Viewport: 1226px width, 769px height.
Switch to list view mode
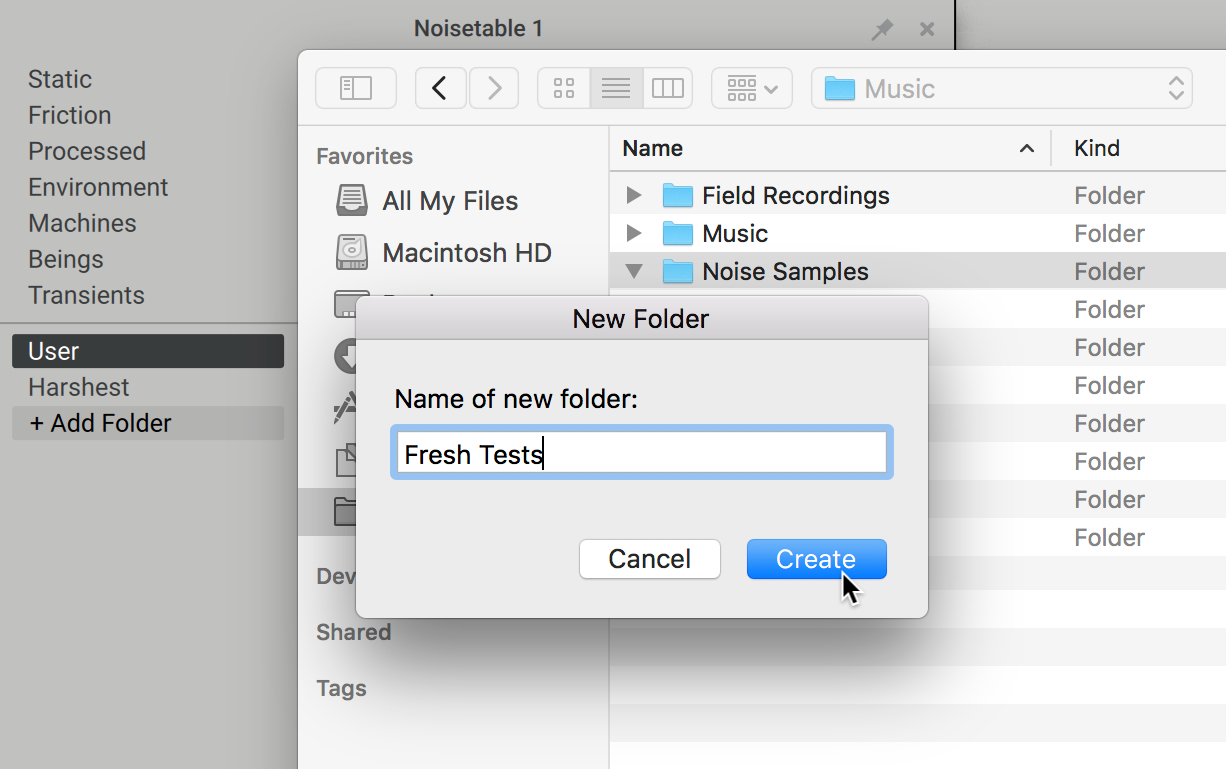[x=615, y=88]
